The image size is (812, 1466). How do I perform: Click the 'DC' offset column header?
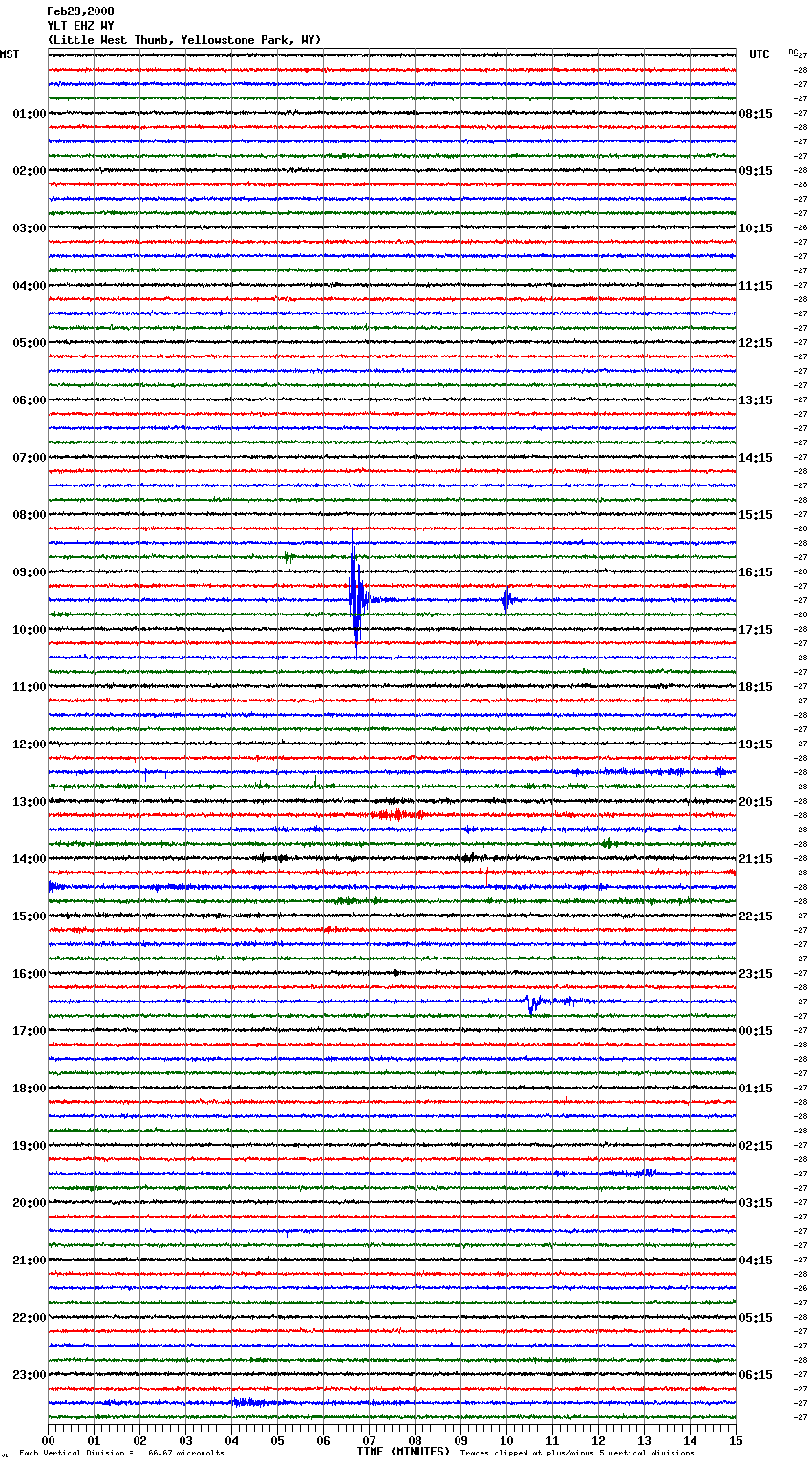point(793,52)
